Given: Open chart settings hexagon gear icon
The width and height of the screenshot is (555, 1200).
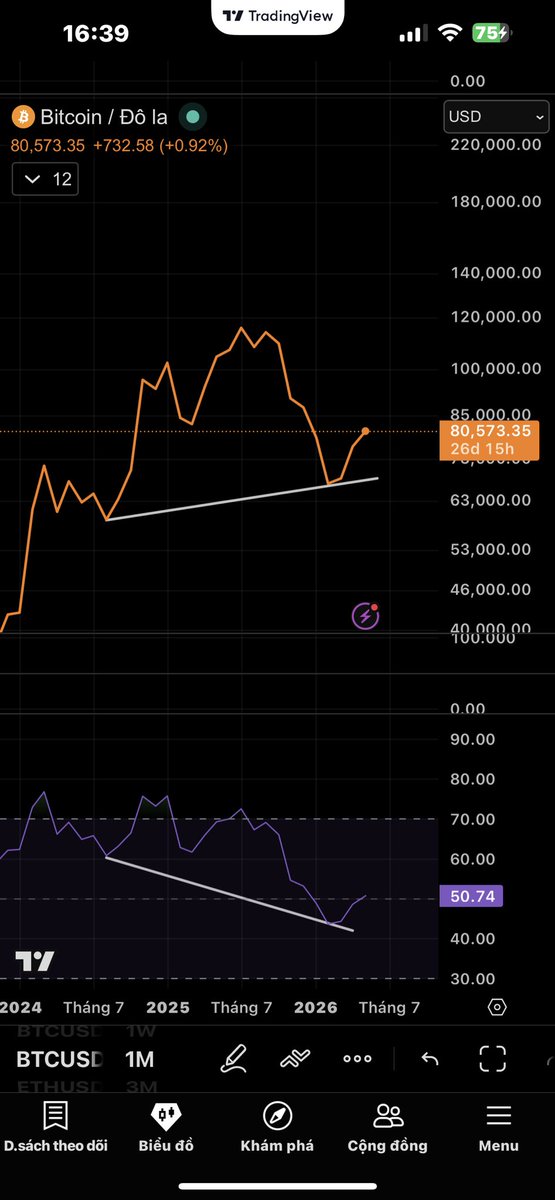Looking at the screenshot, I should pos(498,1007).
